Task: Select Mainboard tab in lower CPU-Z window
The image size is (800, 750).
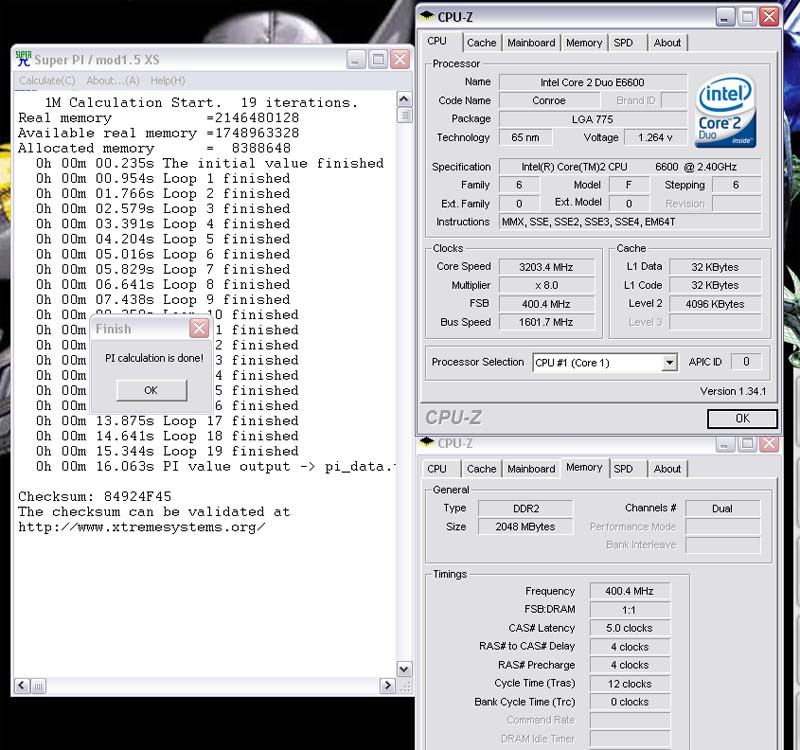Action: (x=531, y=469)
